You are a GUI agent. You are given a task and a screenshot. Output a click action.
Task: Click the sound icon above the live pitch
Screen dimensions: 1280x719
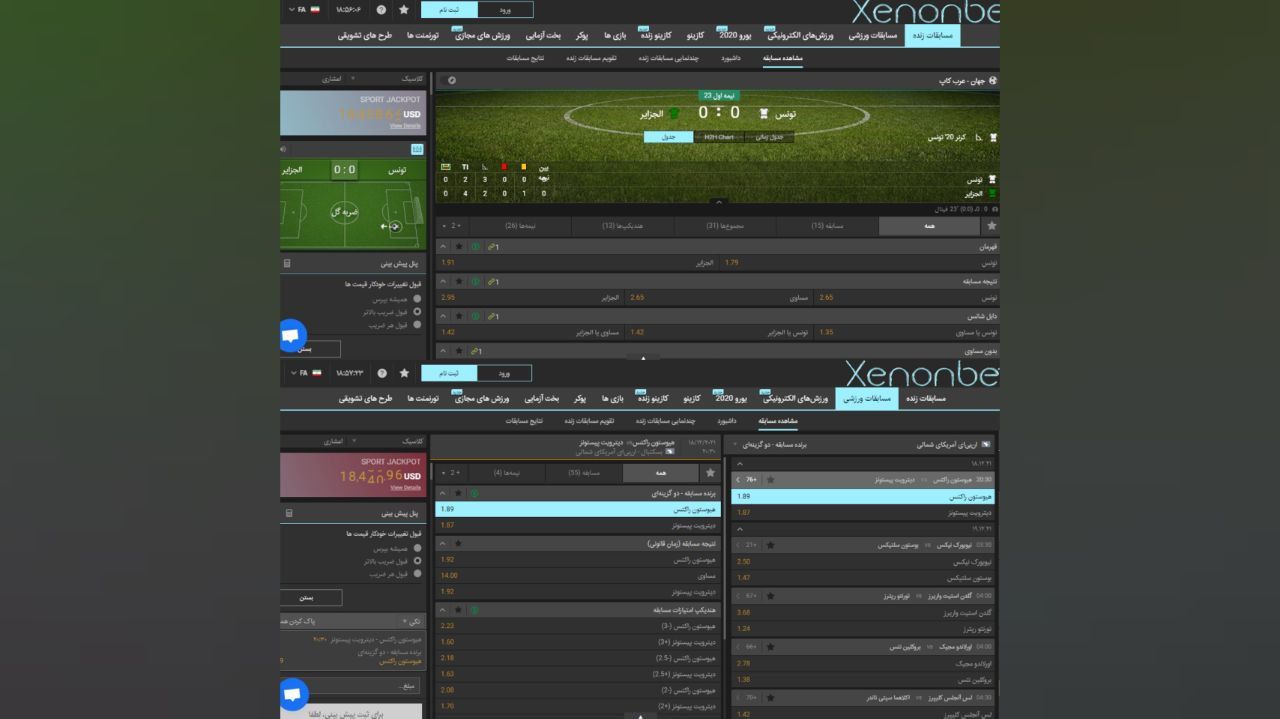click(283, 149)
